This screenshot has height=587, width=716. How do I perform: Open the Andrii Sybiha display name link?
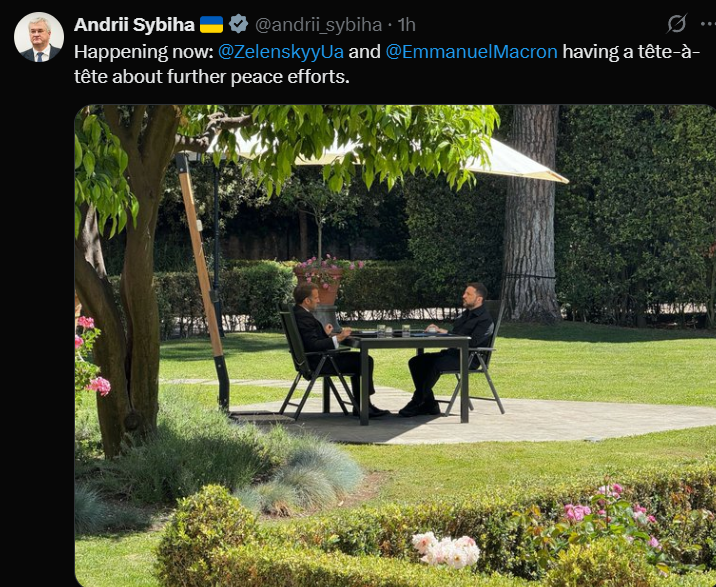(x=134, y=25)
